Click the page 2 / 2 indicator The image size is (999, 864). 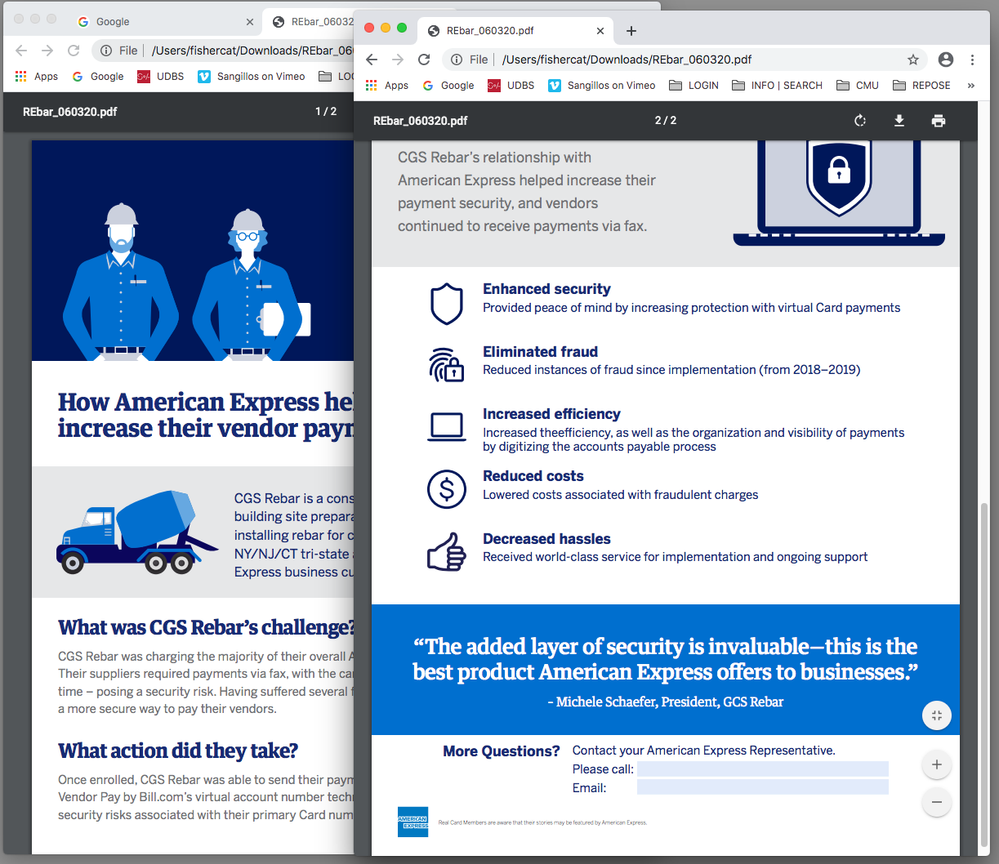(x=665, y=120)
